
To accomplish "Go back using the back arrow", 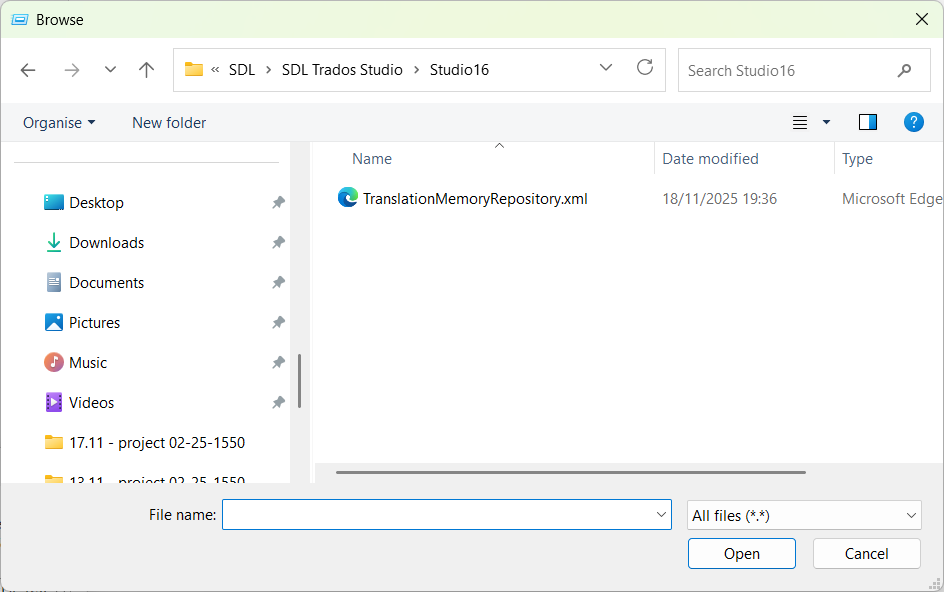I will [28, 69].
